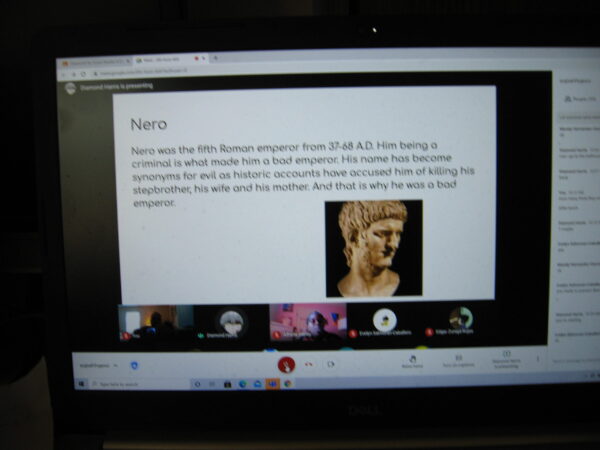Click the chat message input field
This screenshot has height=450, width=600.
pos(574,360)
